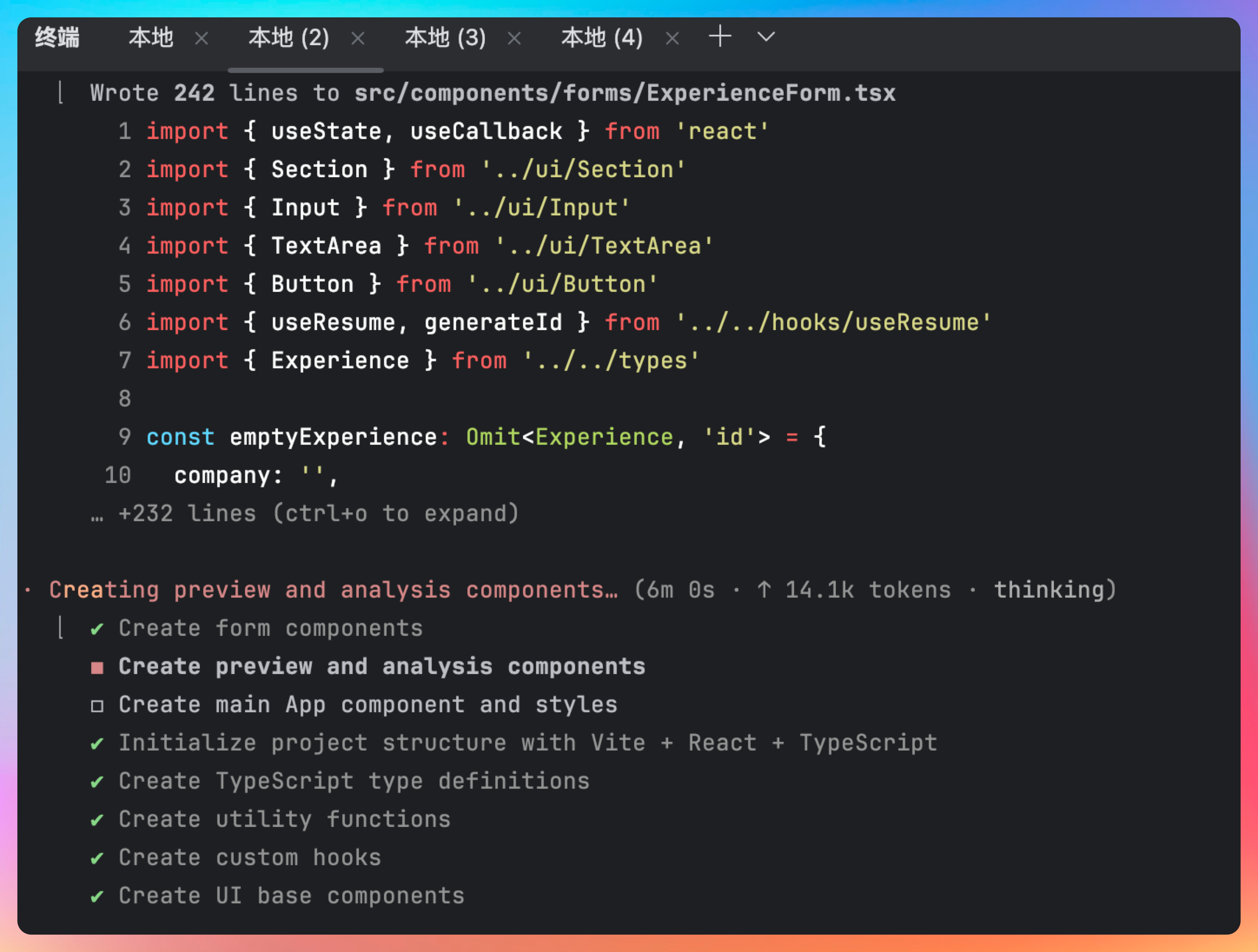Viewport: 1258px width, 952px height.
Task: Click checkmark next to Create UI base components
Action: click(97, 896)
